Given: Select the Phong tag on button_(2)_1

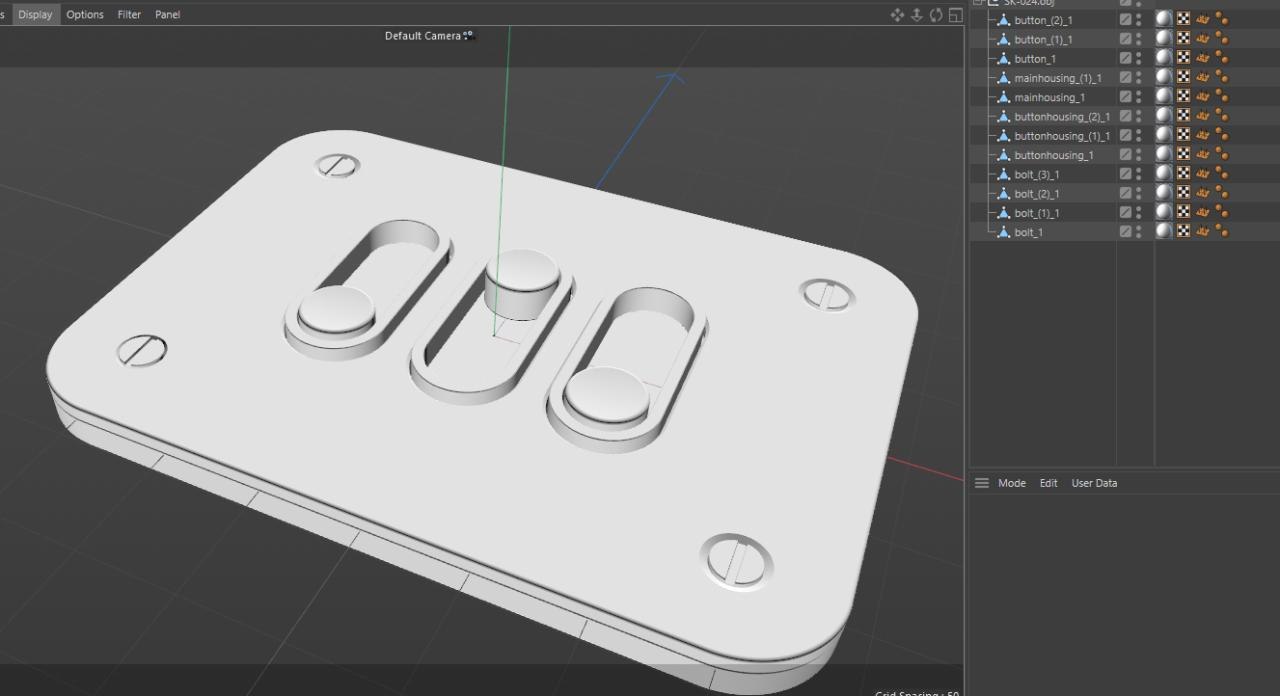Looking at the screenshot, I should (x=1164, y=19).
